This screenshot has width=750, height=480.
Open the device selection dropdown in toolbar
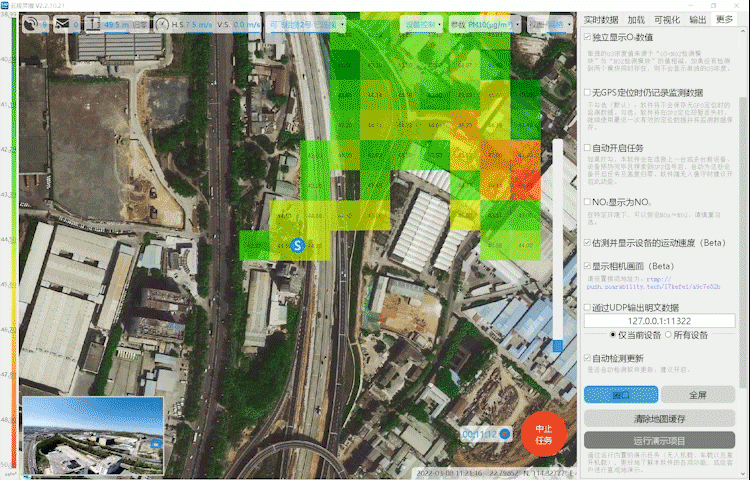308,23
